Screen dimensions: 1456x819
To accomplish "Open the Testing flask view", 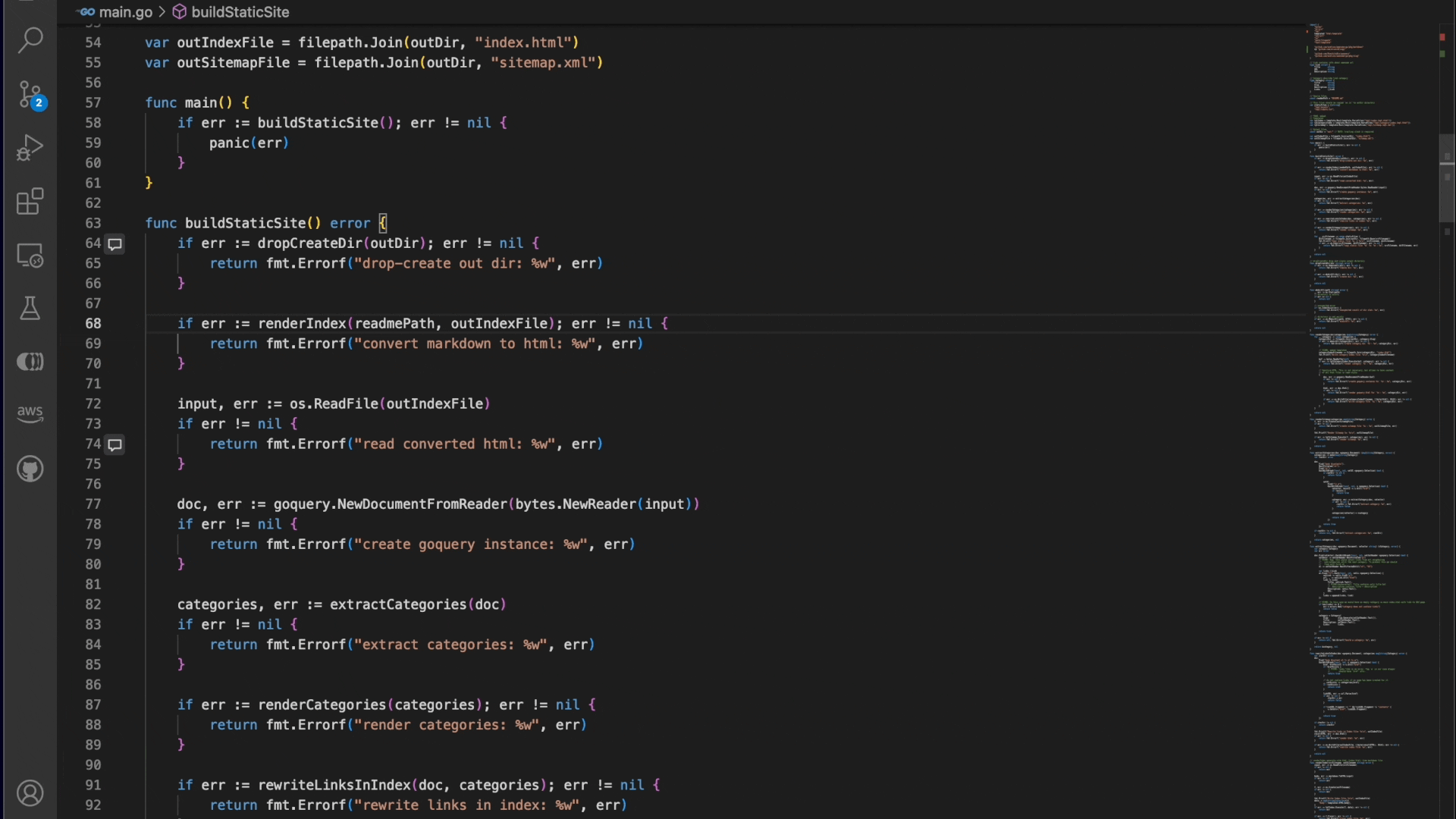I will 30,309.
